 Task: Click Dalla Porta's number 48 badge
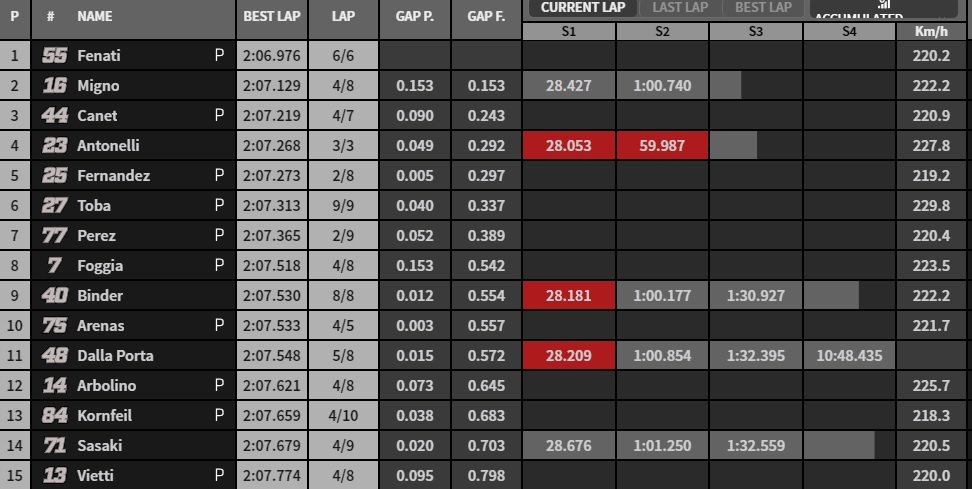[54, 356]
